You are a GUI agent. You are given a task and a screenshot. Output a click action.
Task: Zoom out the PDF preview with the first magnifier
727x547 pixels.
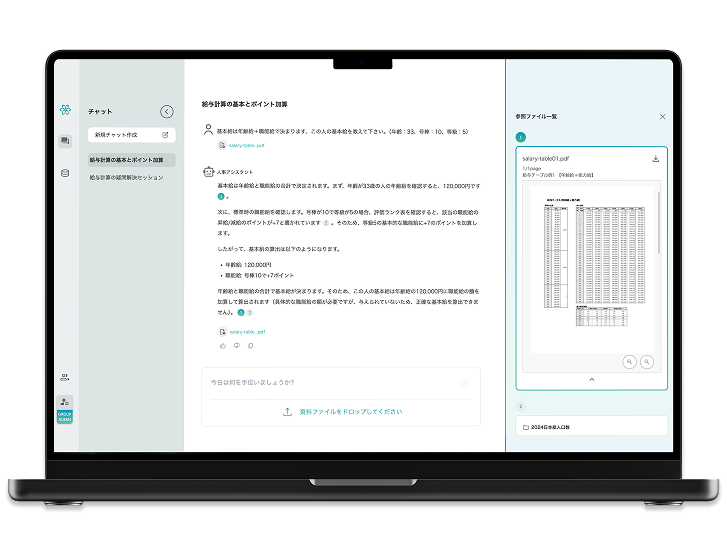[629, 362]
